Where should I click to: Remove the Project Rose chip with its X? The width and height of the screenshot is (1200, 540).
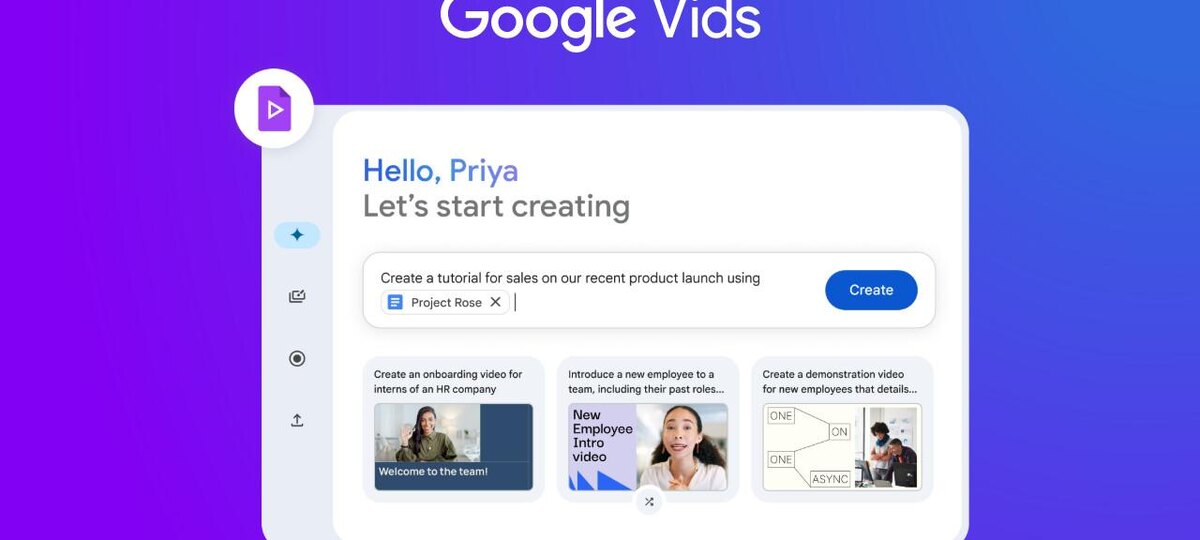click(x=495, y=302)
